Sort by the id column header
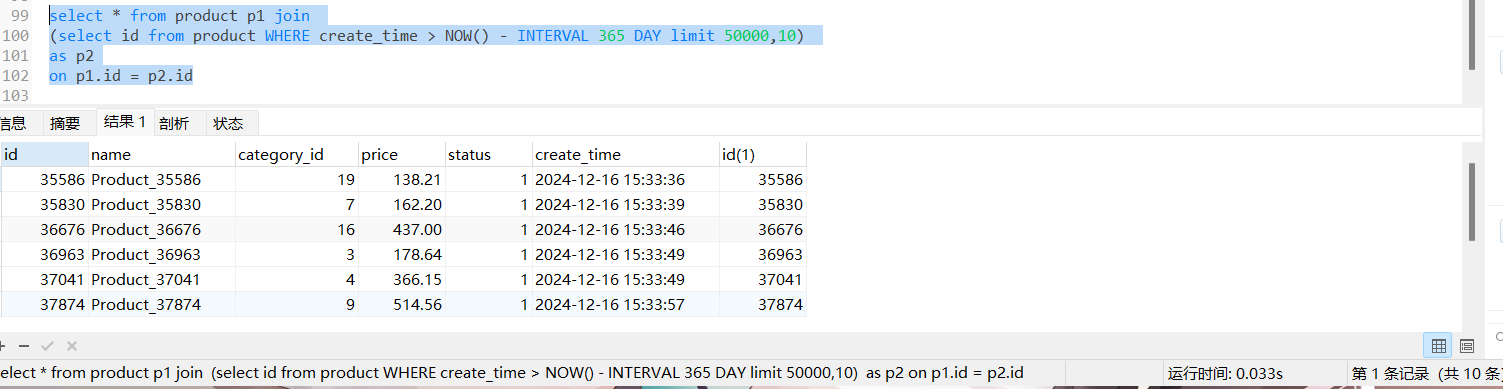Screen dimensions: 1503x389 point(44,154)
